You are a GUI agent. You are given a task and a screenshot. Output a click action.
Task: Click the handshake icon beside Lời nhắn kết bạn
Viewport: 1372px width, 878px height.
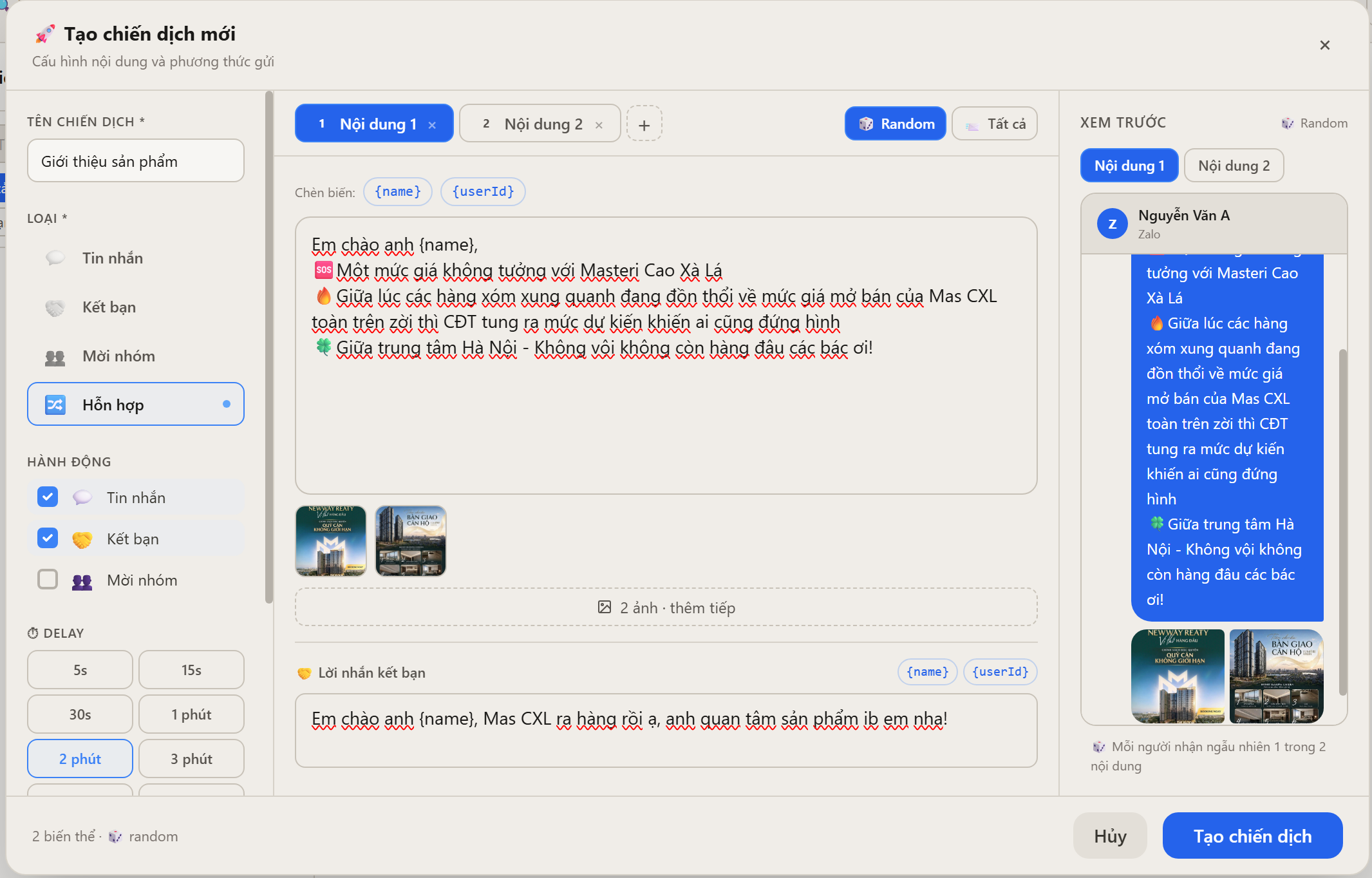[304, 673]
